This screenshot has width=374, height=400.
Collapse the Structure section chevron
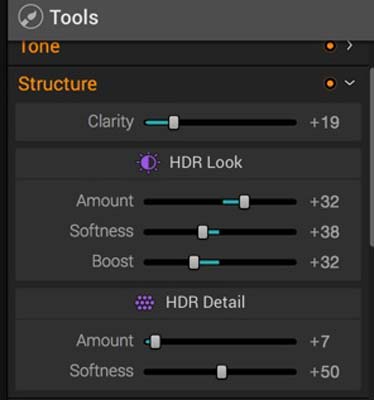tap(350, 83)
